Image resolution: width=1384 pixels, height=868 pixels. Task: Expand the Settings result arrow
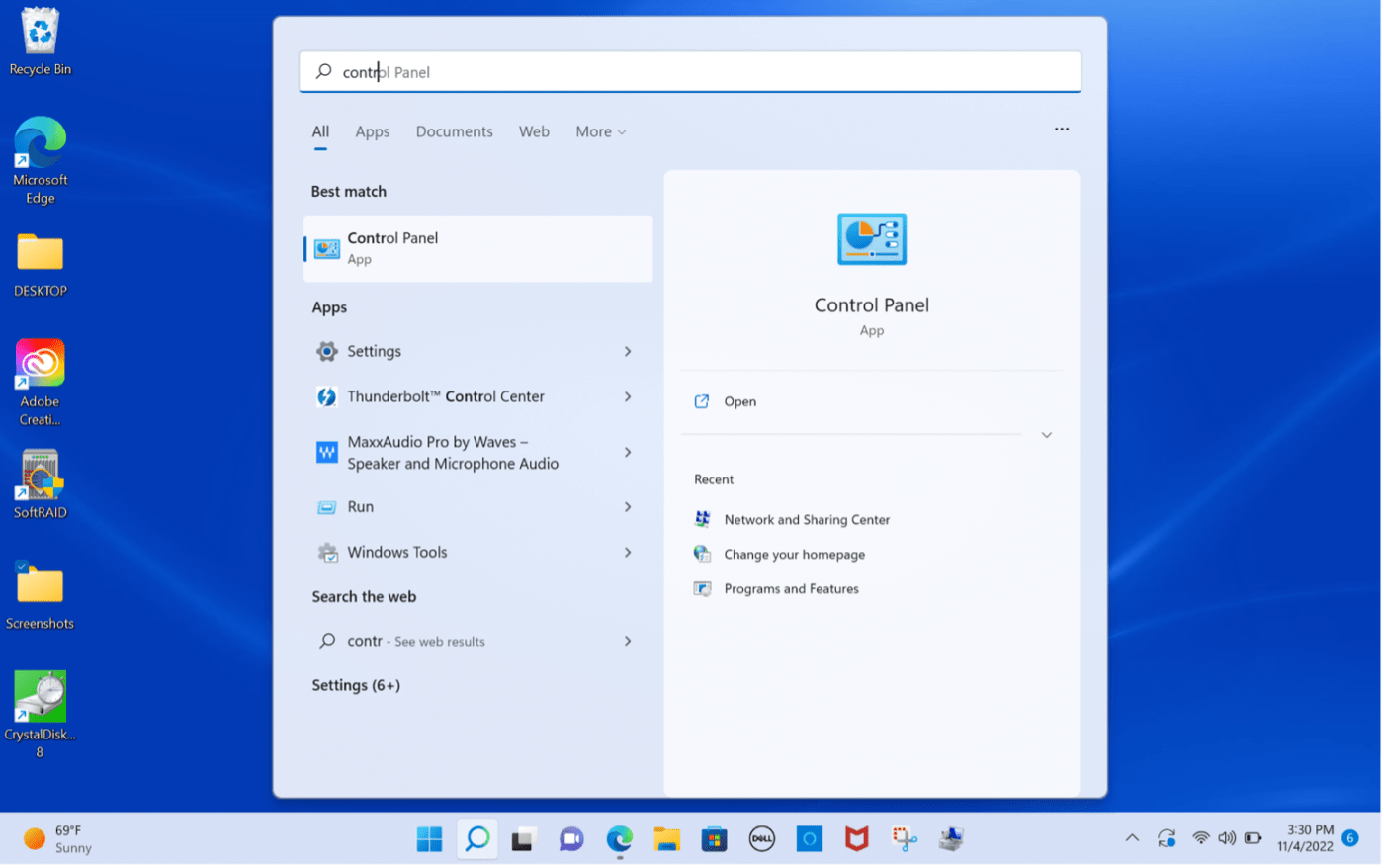(x=629, y=352)
